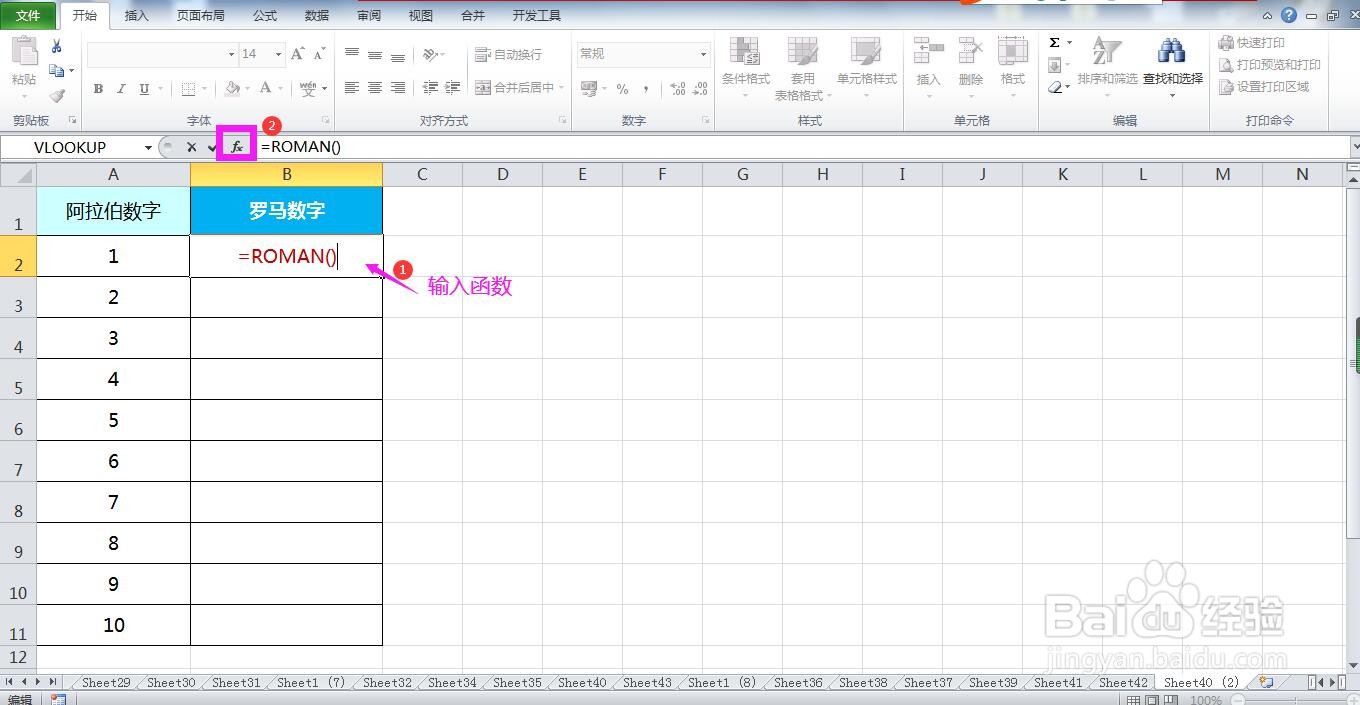
Task: Toggle underline formatting
Action: pos(144,89)
